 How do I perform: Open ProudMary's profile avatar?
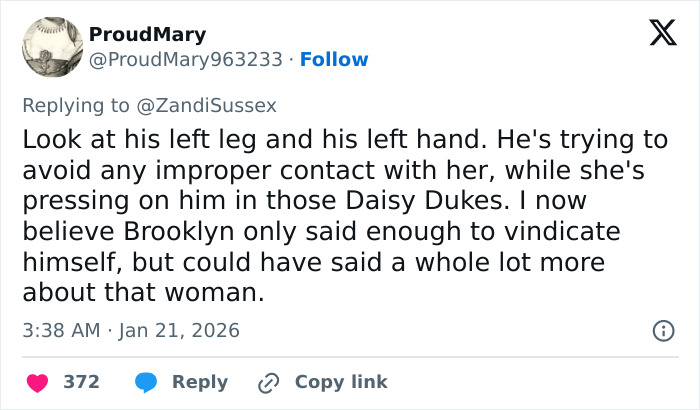51,47
